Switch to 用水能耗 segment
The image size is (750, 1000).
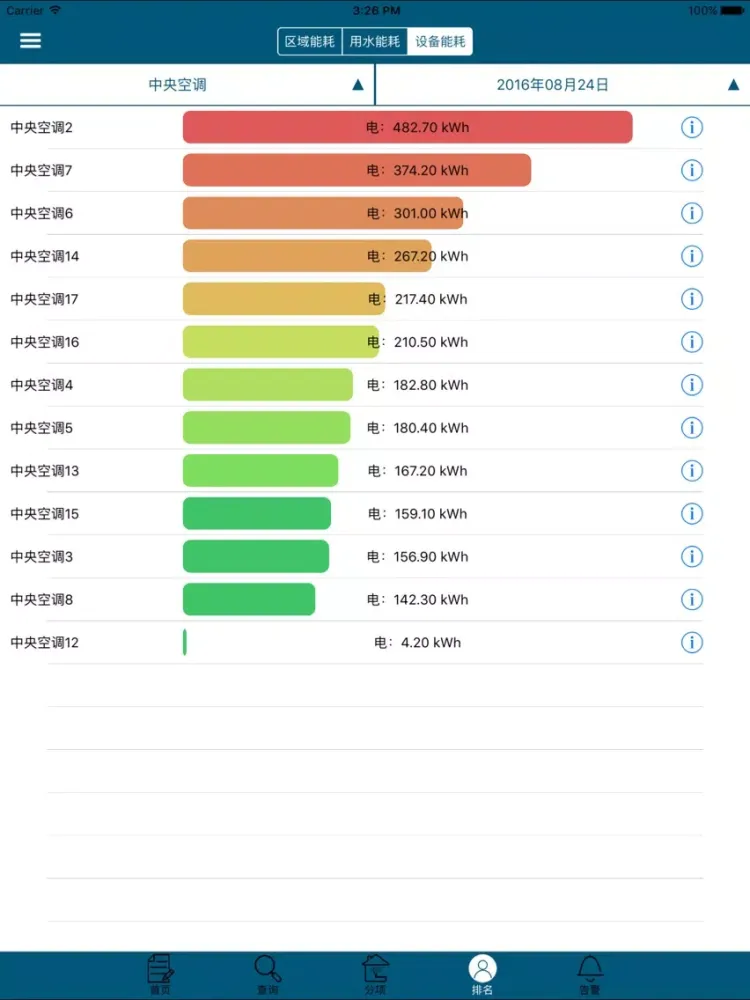(x=375, y=42)
